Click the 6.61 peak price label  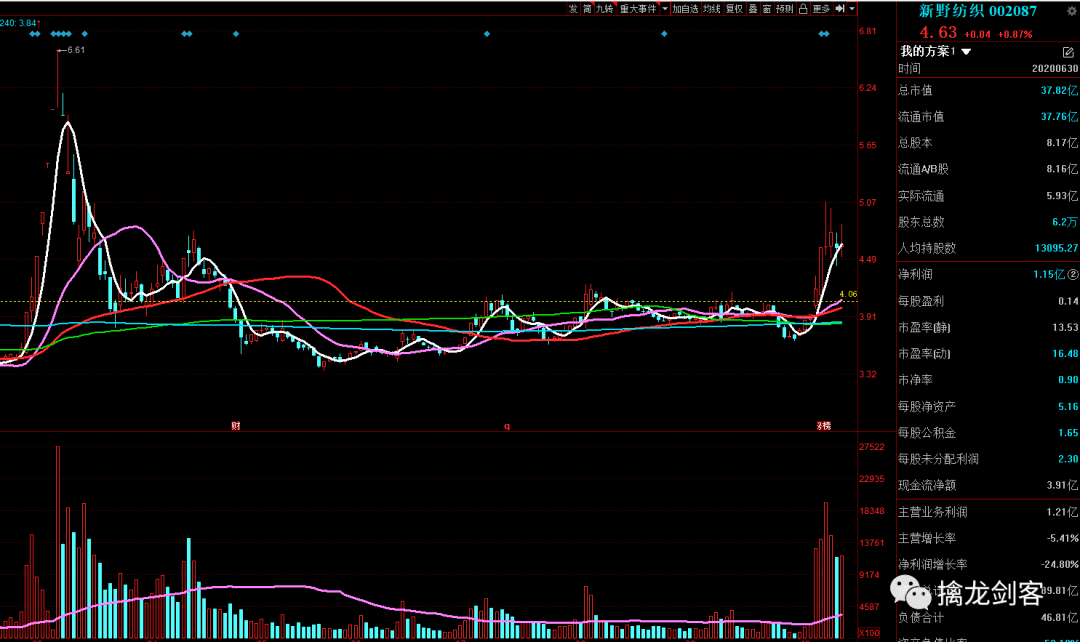[x=75, y=50]
